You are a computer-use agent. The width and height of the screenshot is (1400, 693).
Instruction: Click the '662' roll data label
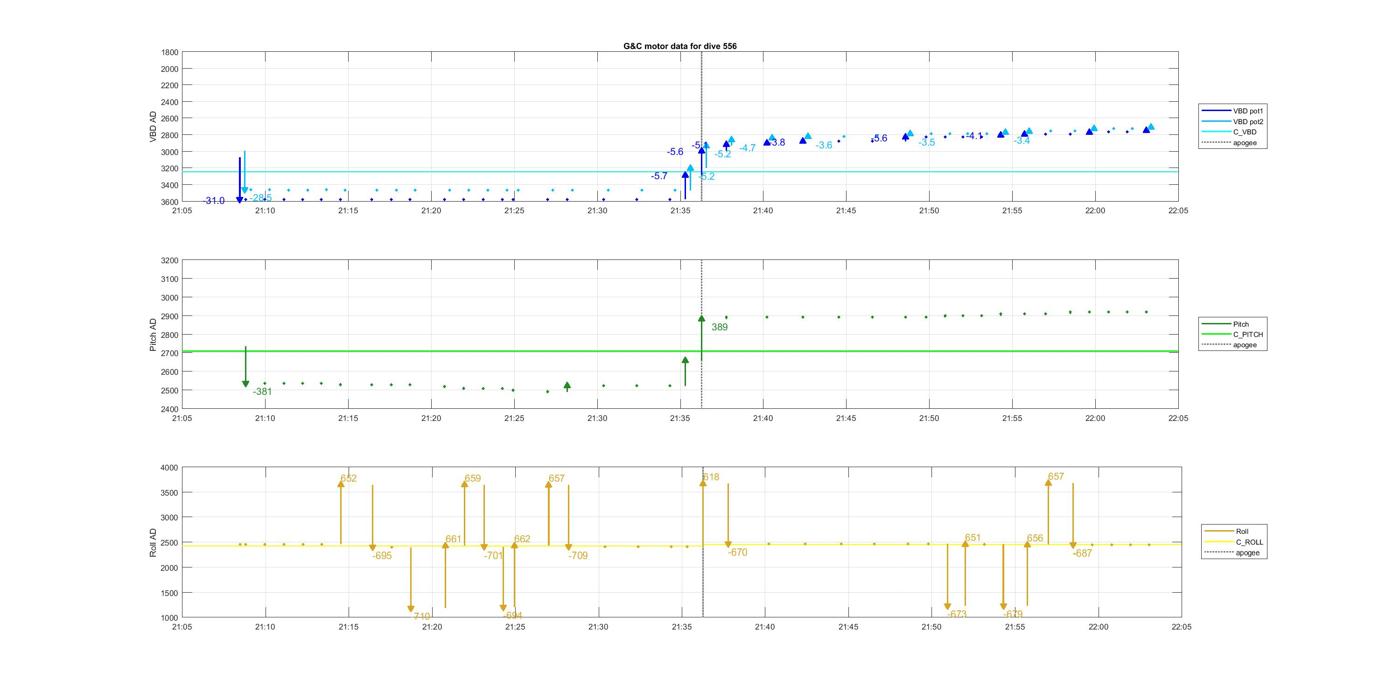click(x=522, y=539)
